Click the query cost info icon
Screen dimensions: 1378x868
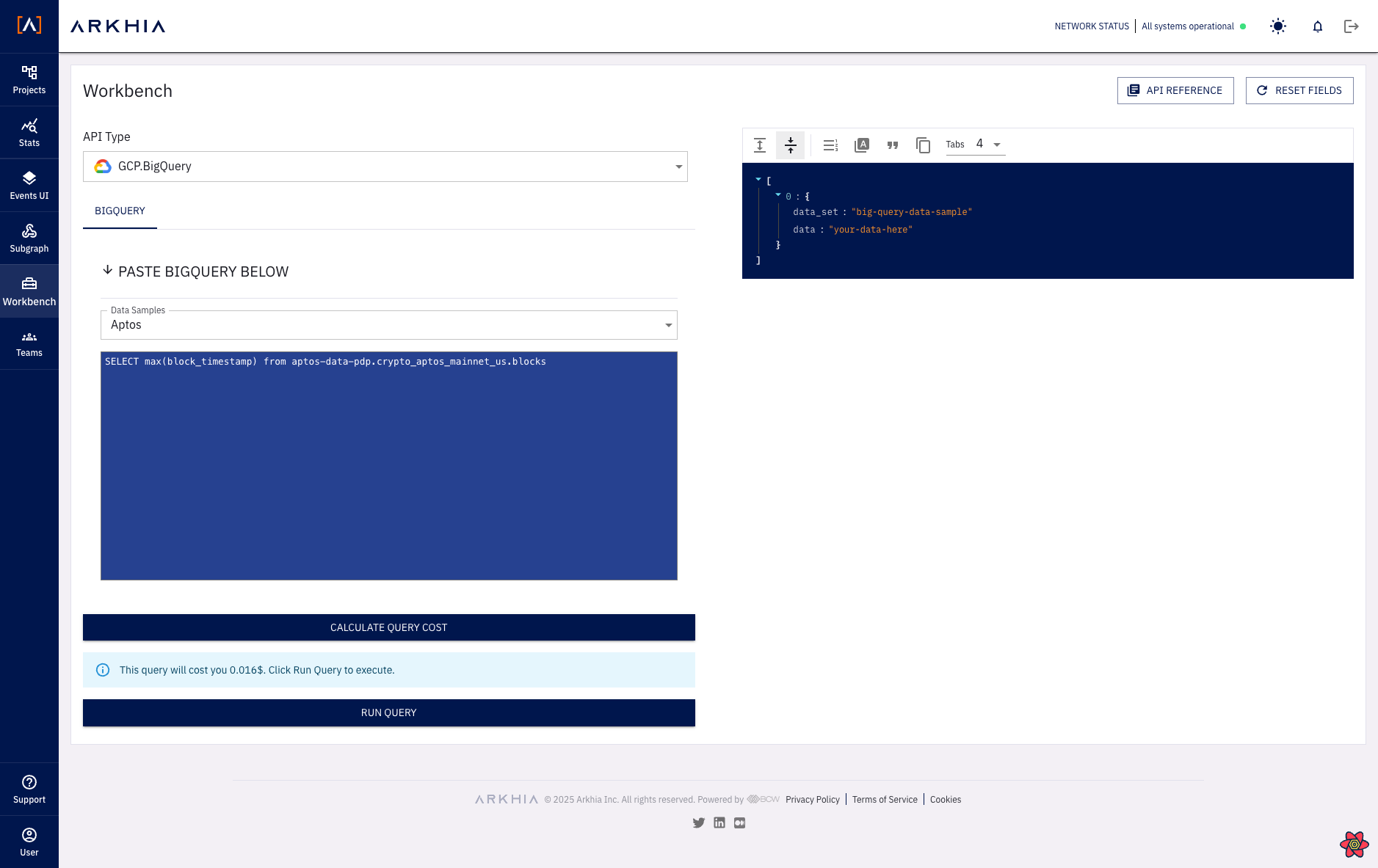[x=103, y=670]
